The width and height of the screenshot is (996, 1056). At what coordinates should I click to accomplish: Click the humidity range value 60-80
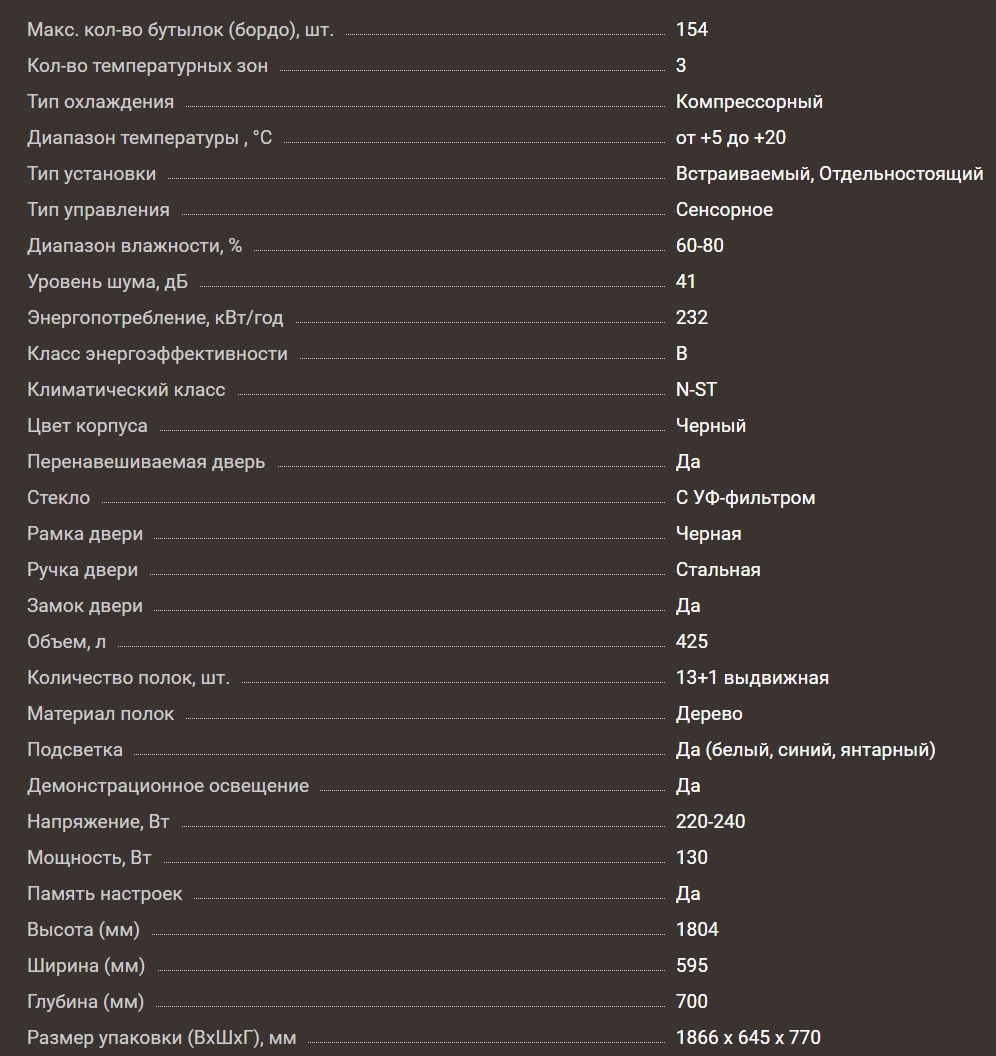coord(700,246)
